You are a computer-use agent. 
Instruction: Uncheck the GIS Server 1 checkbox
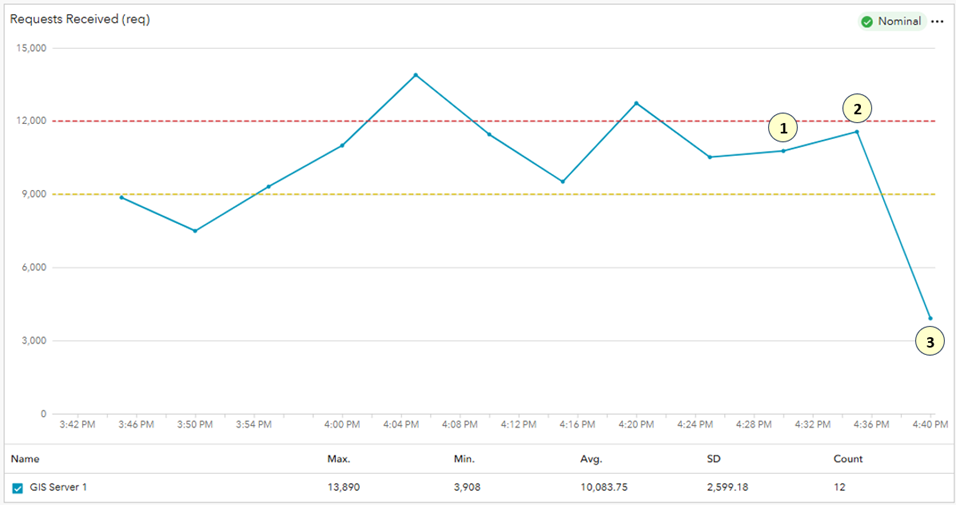click(18, 488)
